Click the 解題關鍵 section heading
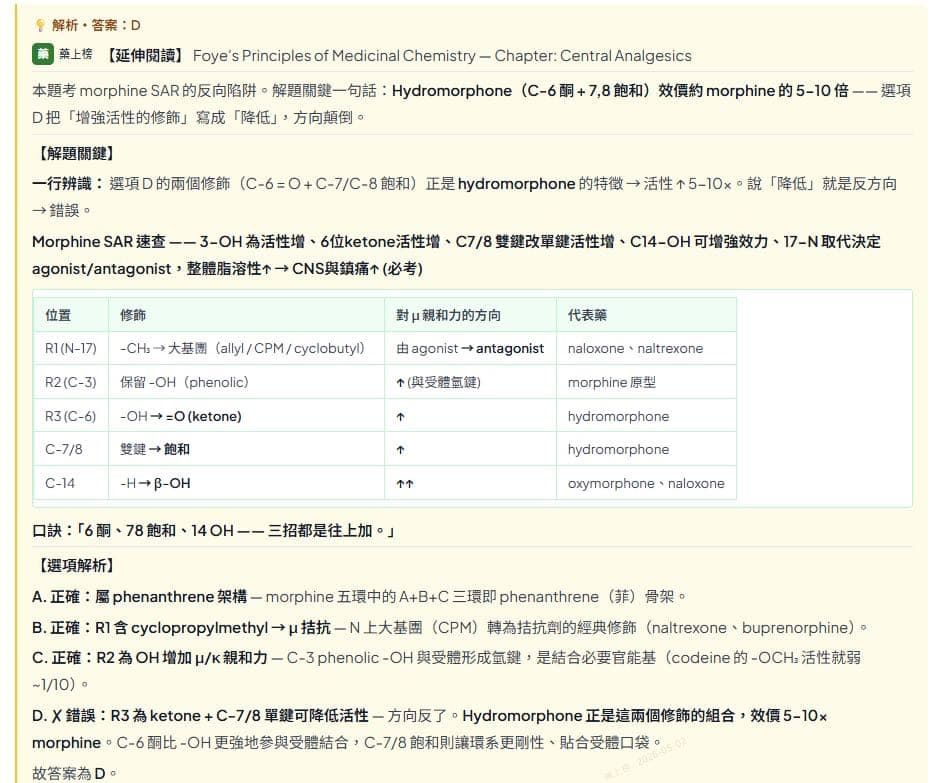 (76, 153)
